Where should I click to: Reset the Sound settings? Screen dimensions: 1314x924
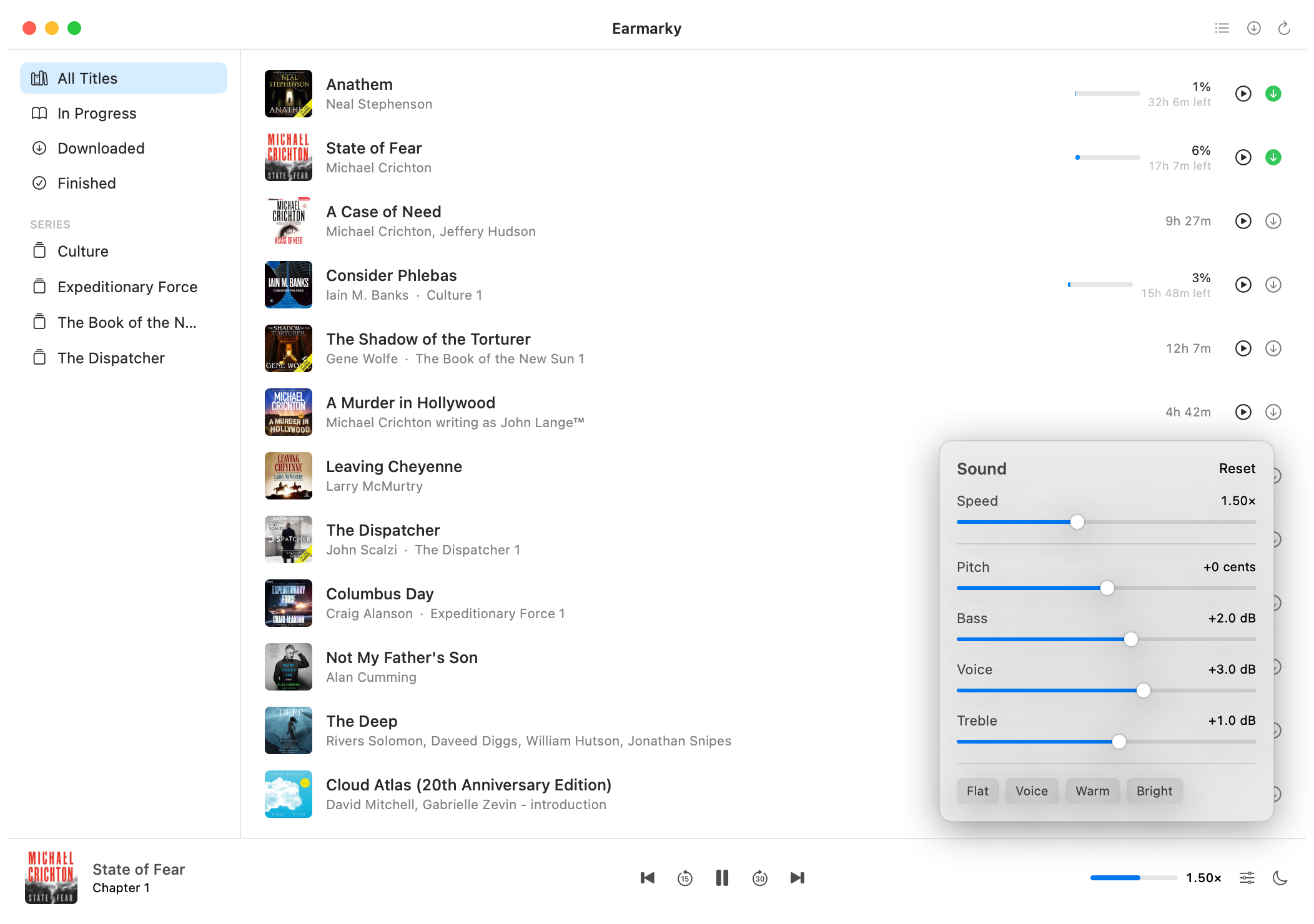coord(1237,468)
